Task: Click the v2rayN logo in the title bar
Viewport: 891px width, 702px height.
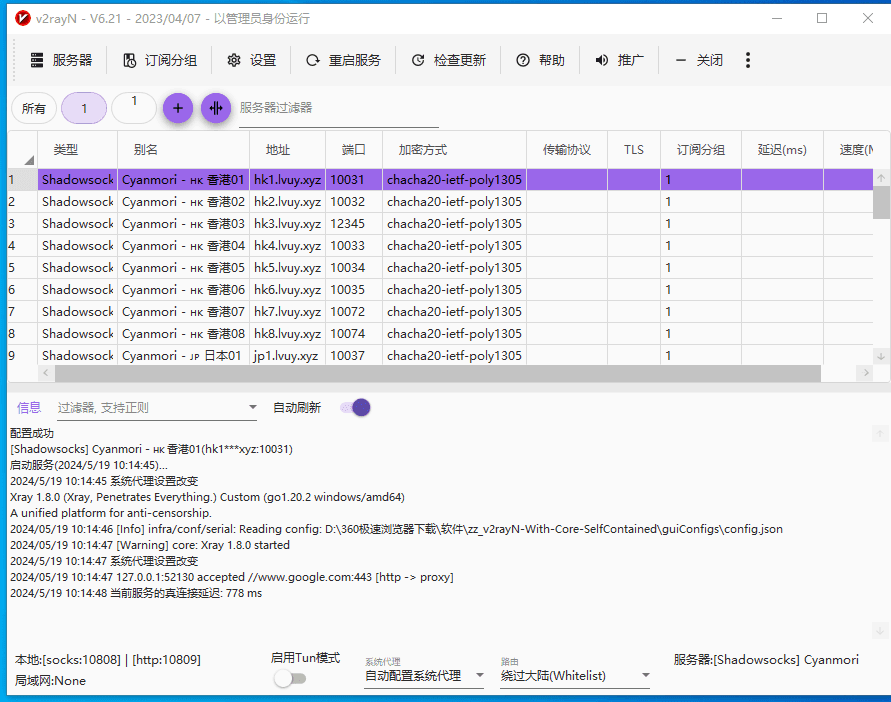Action: 22,17
